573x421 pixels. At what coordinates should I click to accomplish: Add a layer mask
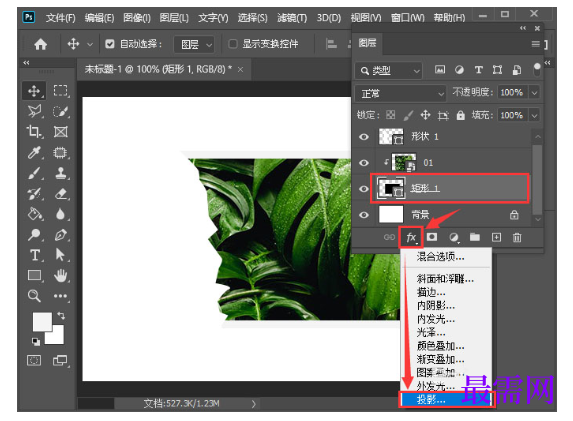432,237
